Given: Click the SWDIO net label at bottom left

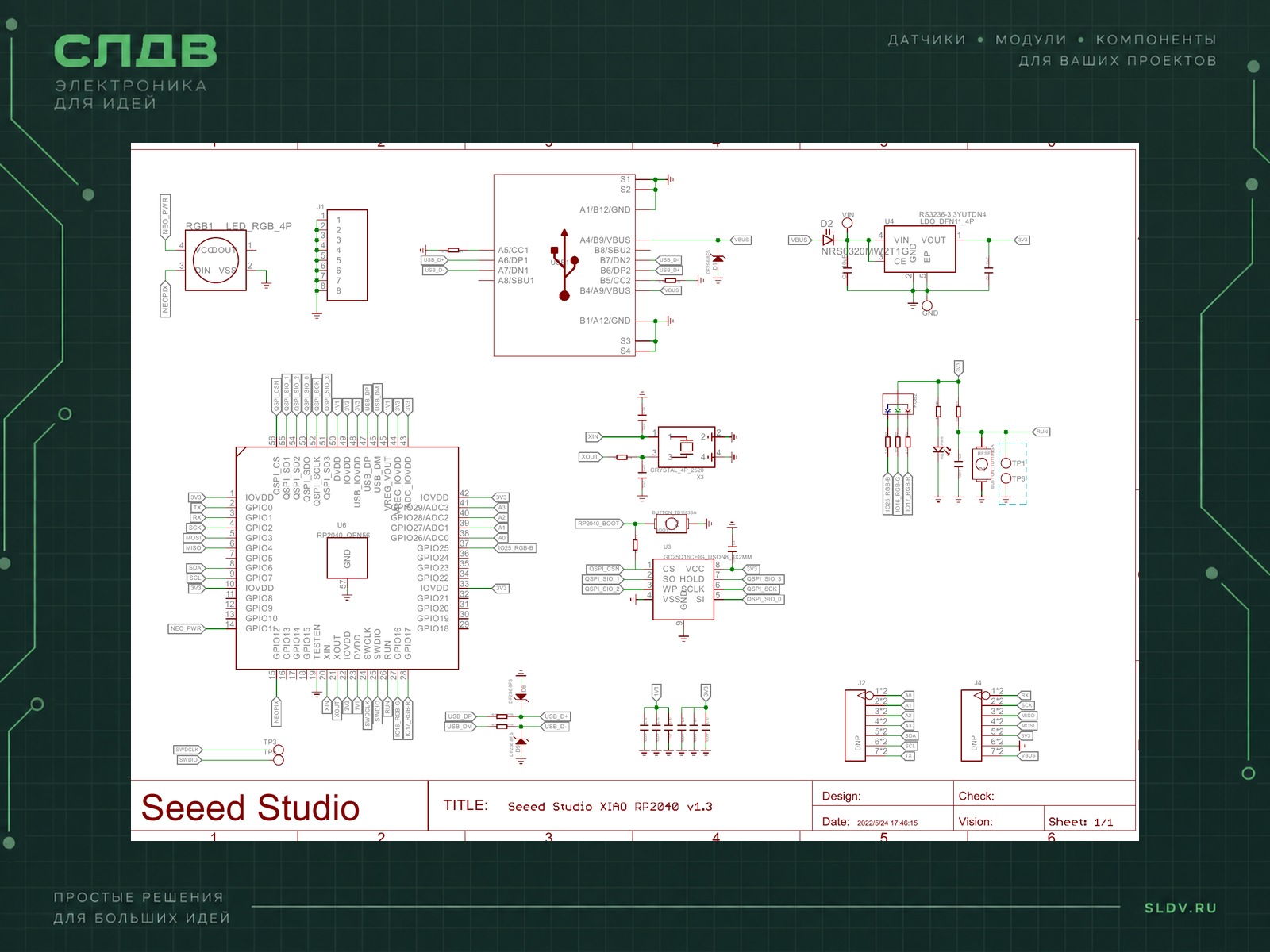Looking at the screenshot, I should pyautogui.click(x=188, y=760).
